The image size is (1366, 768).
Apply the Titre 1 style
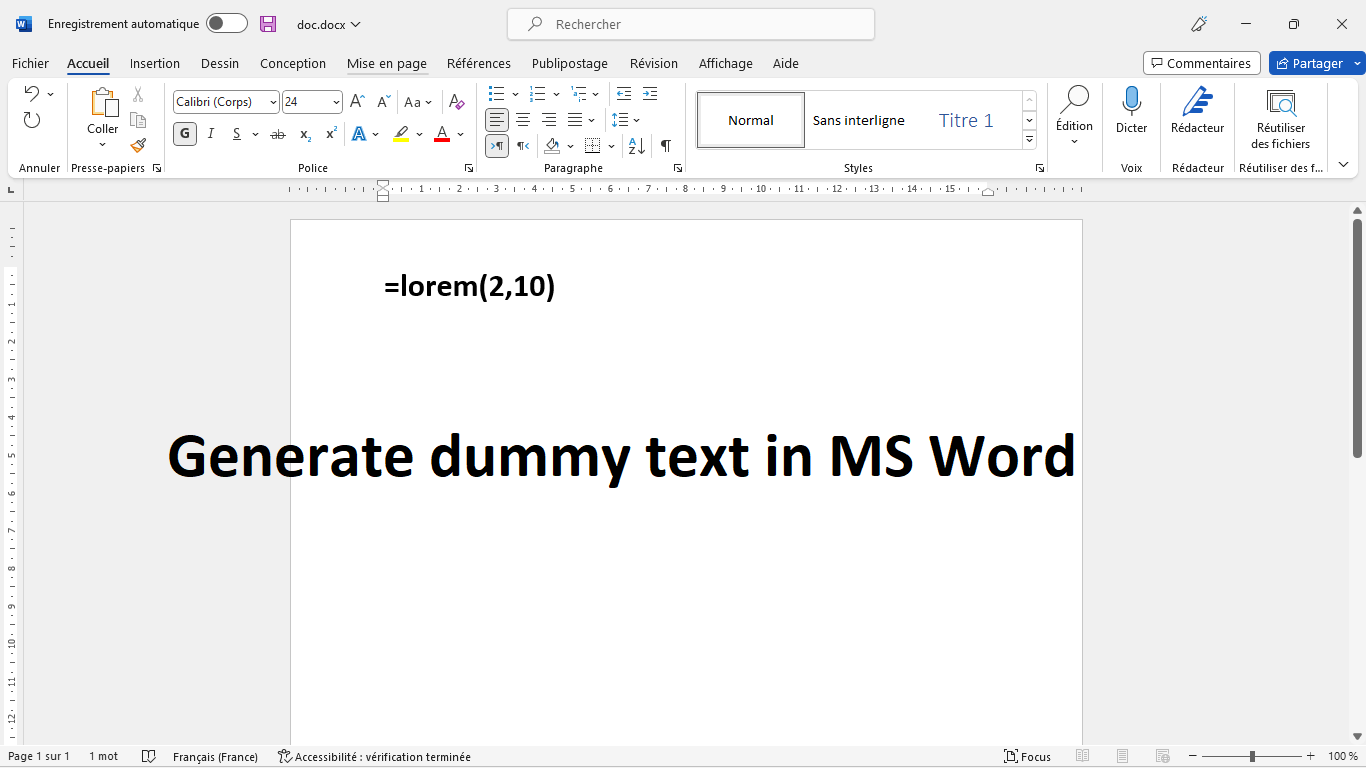[x=966, y=120]
